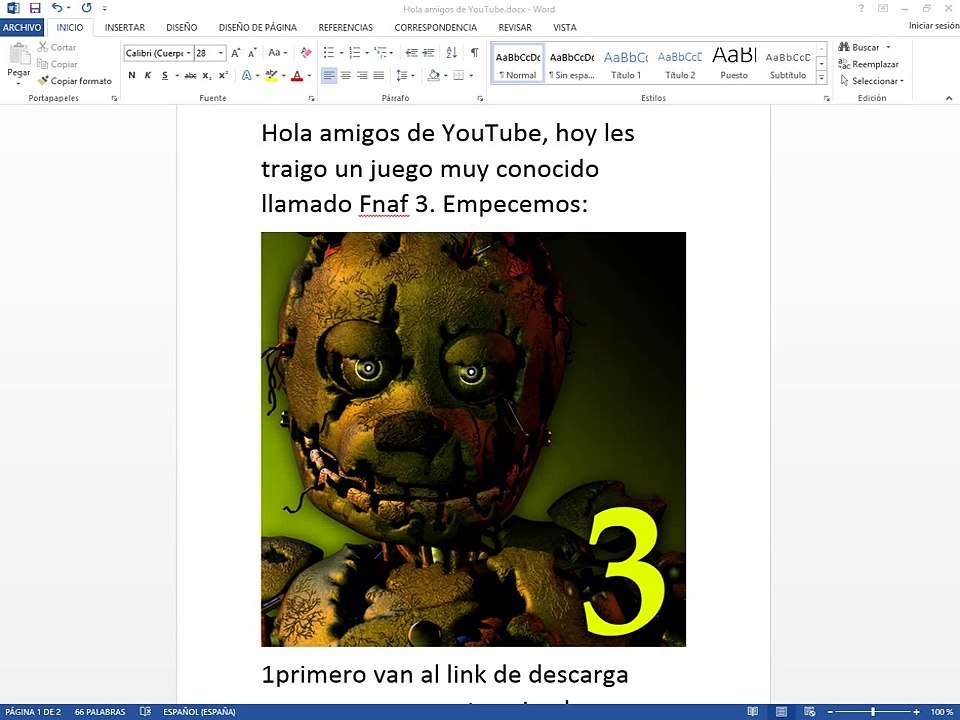Increase font size with the grow font icon
This screenshot has width=960, height=720.
236,53
